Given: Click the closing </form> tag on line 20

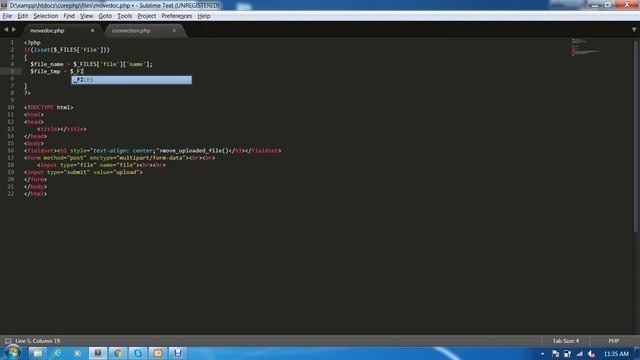Looking at the screenshot, I should [x=35, y=180].
